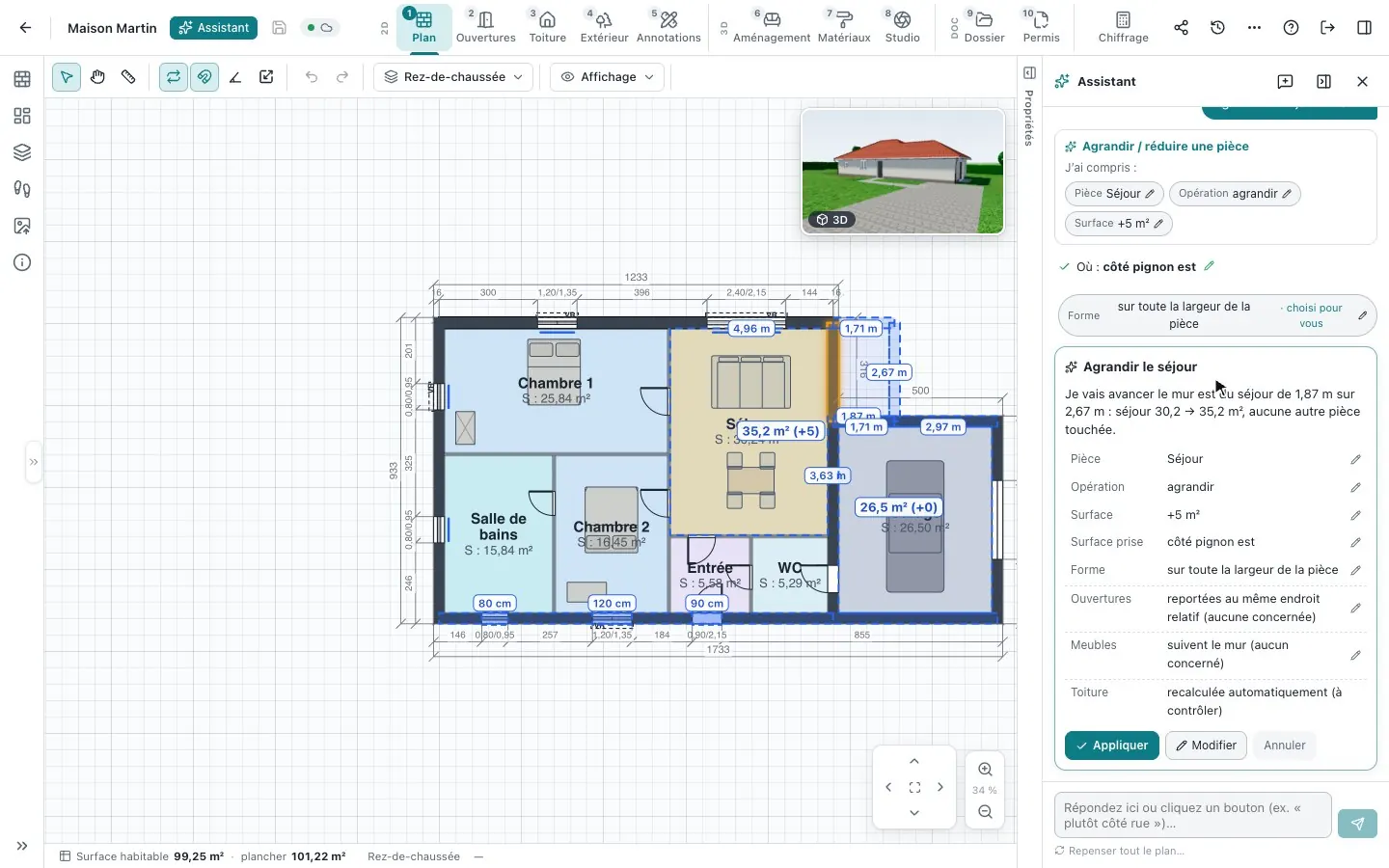The height and width of the screenshot is (868, 1389).
Task: Click the Annuler button
Action: coord(1285,746)
